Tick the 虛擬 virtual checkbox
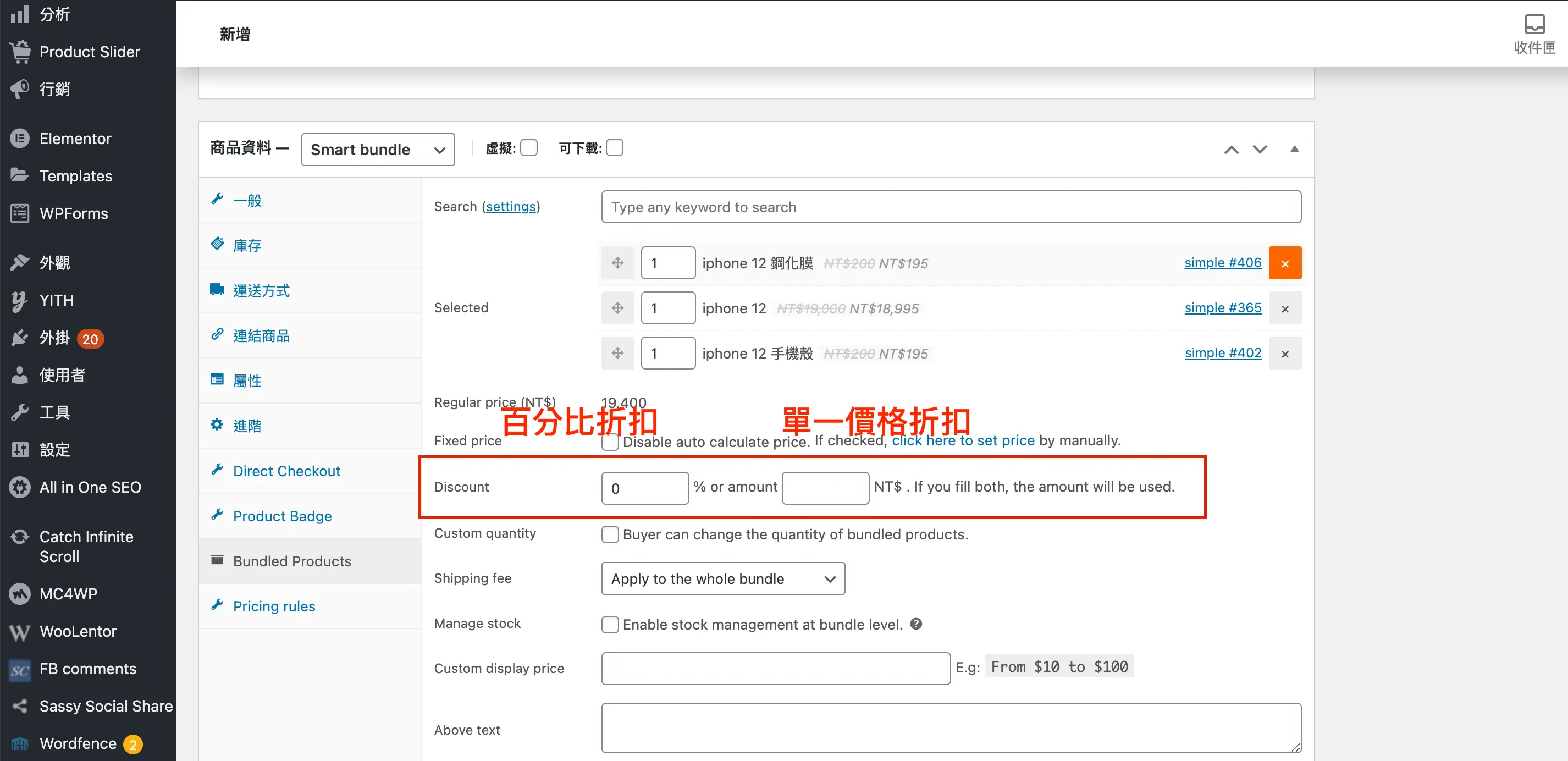The height and width of the screenshot is (761, 1568). 529,148
